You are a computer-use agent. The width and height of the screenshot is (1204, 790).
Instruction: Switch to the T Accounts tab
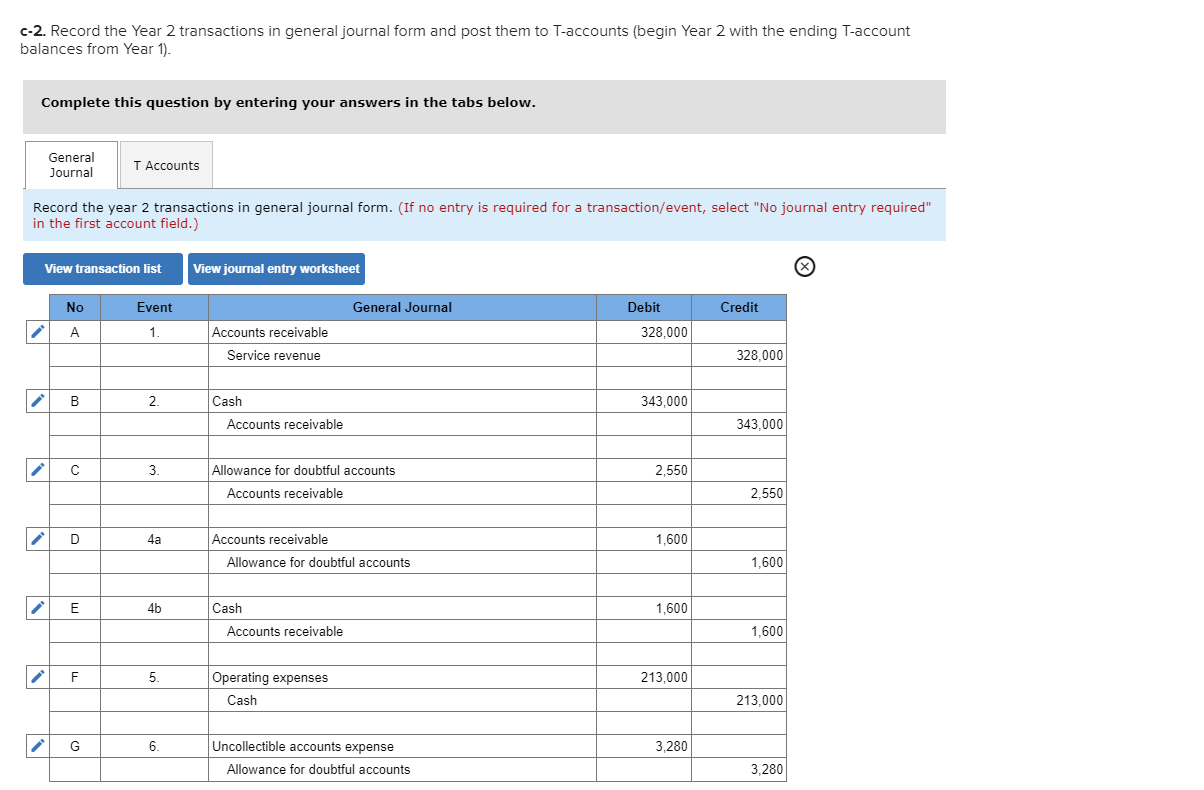(x=165, y=164)
